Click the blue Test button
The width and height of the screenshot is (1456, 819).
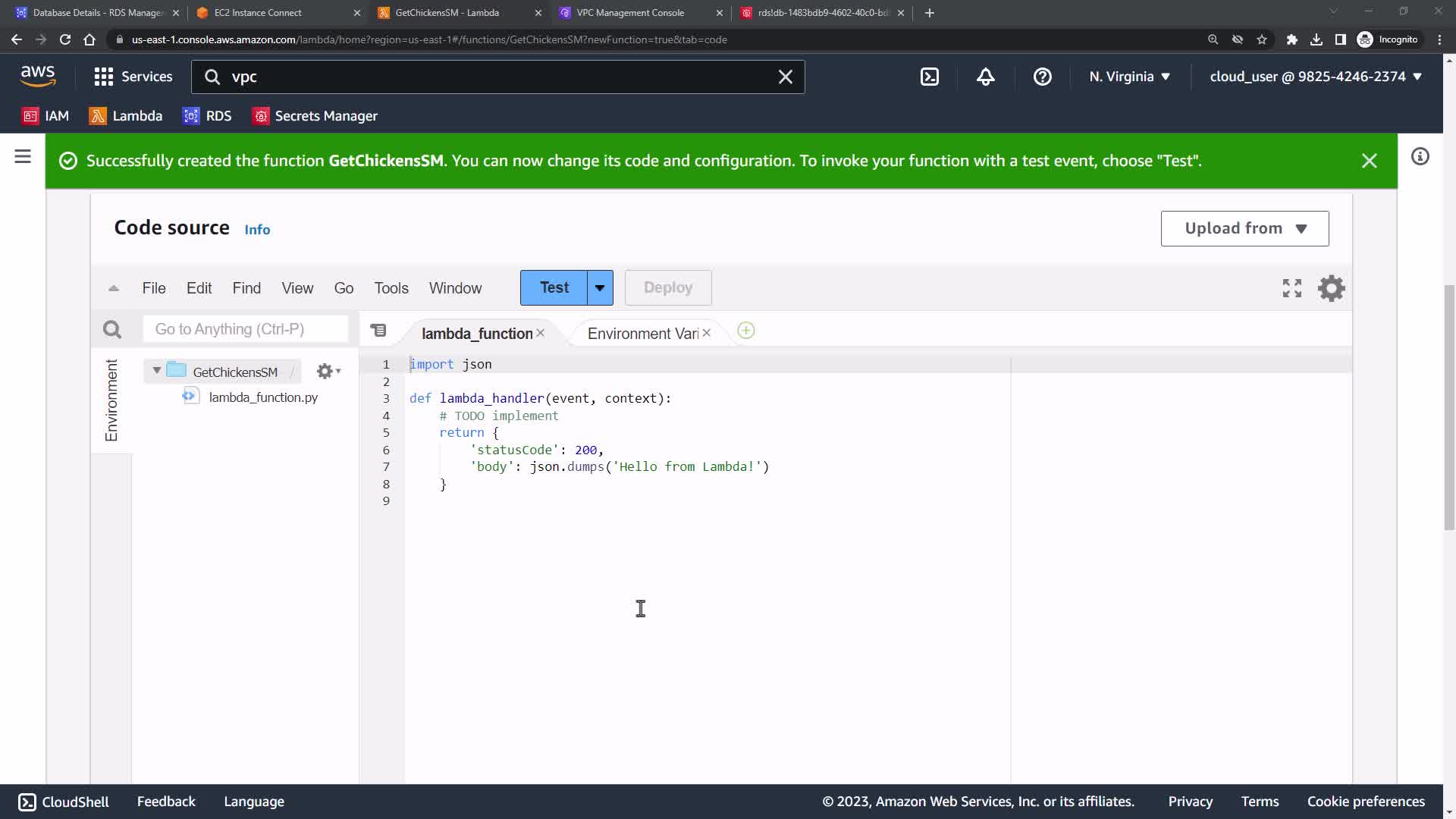pyautogui.click(x=554, y=288)
